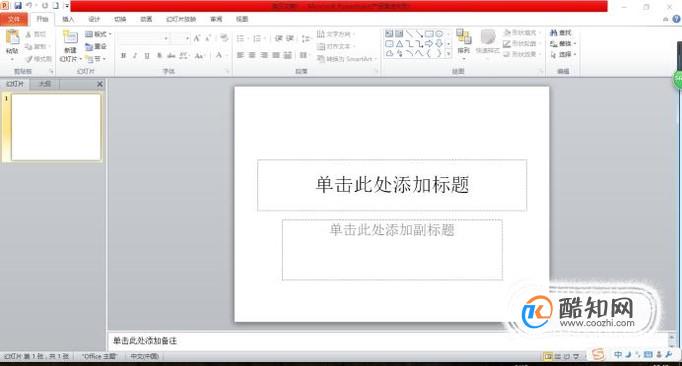
Task: Click the character spacing button
Action: (x=184, y=55)
